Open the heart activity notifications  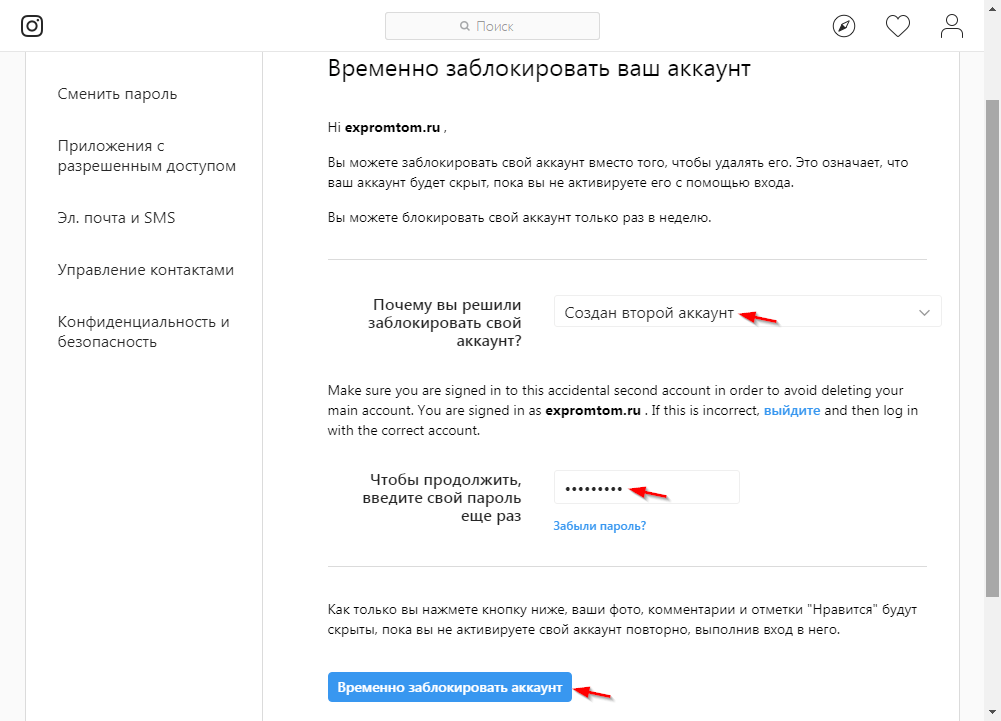point(898,26)
